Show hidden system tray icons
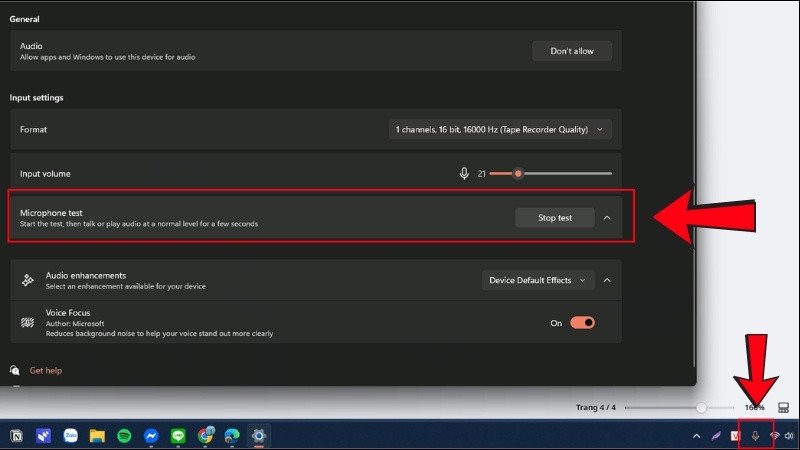The image size is (800, 450). [x=696, y=436]
